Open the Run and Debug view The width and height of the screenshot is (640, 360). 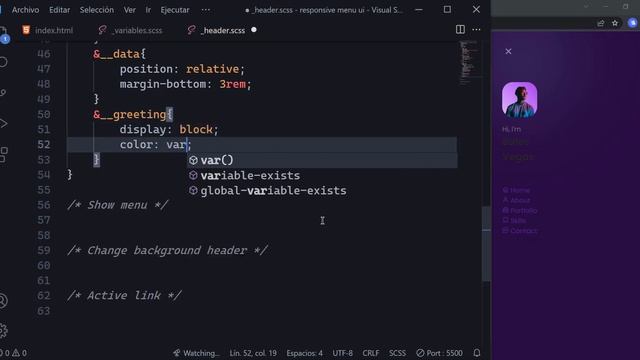point(3,123)
